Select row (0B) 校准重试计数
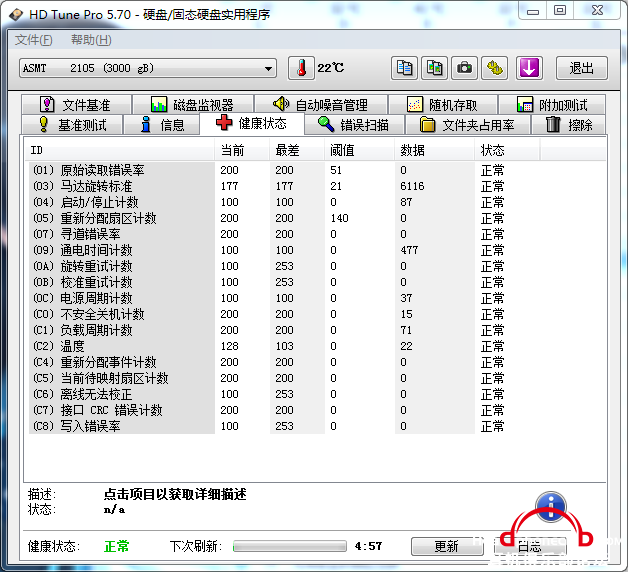This screenshot has width=628, height=572. point(284,282)
